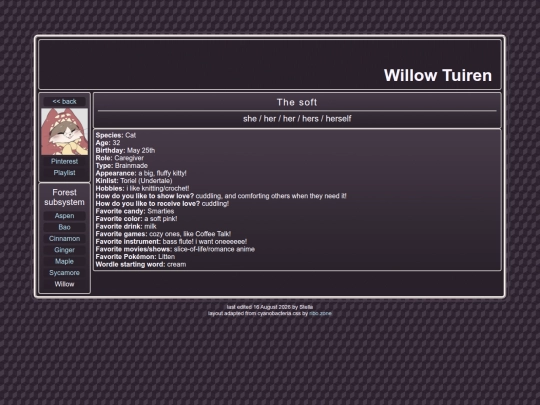Click the 'Role: Caregiver' line
The height and width of the screenshot is (405, 540).
(x=120, y=158)
